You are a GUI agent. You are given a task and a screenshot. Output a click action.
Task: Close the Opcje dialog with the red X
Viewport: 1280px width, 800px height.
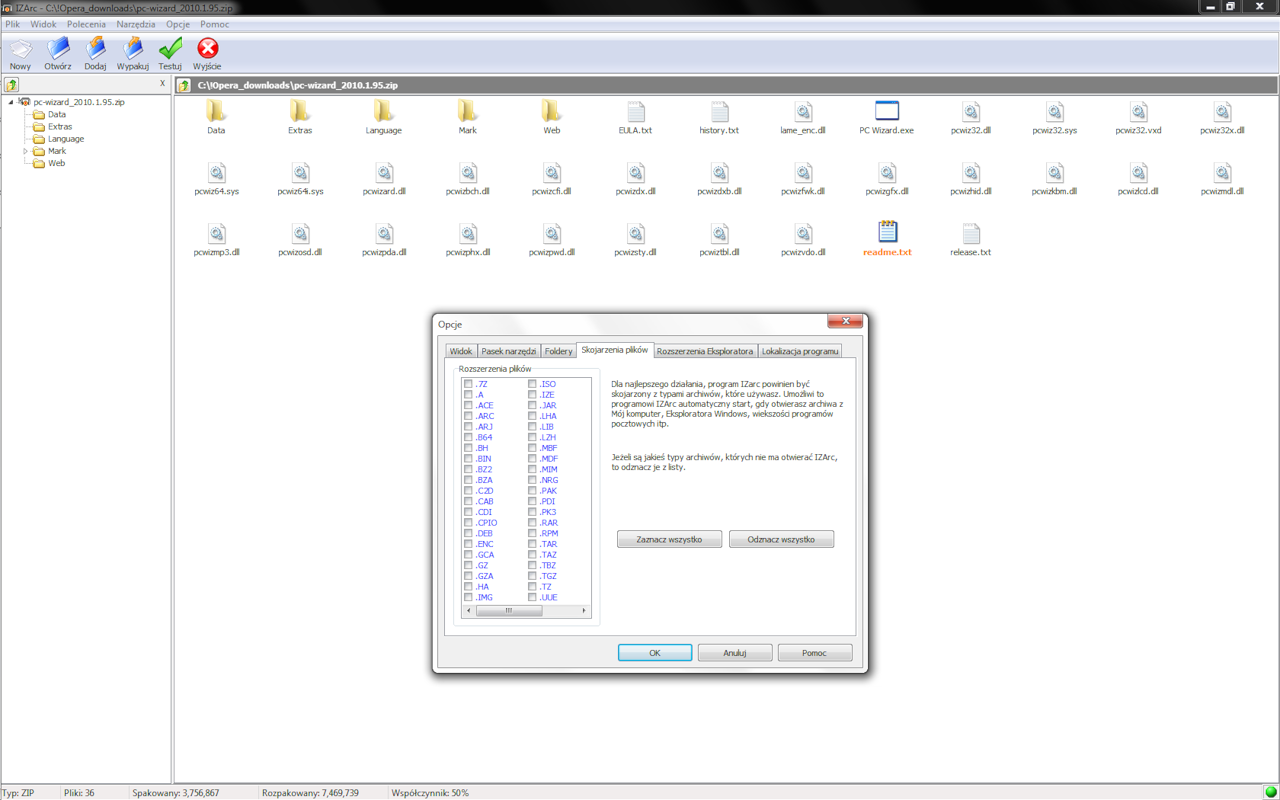point(845,321)
